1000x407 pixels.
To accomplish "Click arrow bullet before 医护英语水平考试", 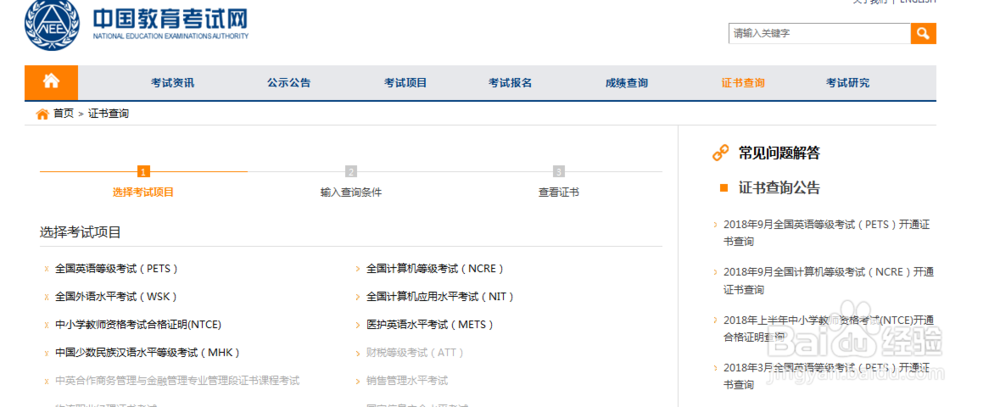I will click(358, 325).
